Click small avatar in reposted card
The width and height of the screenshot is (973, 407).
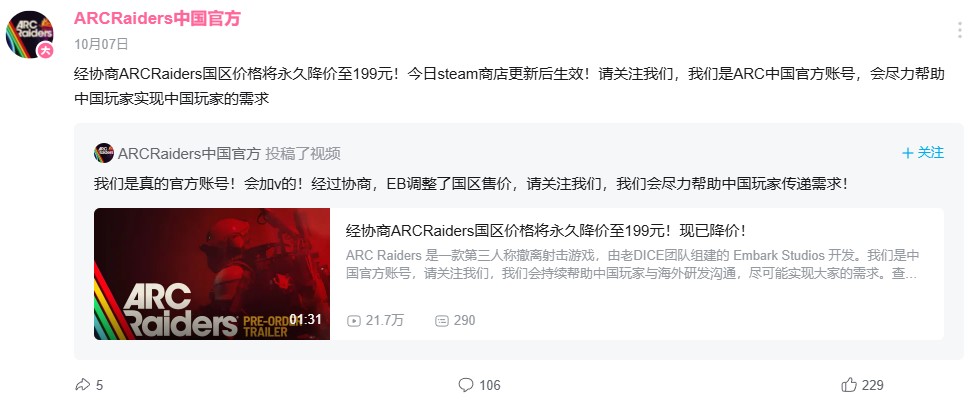coord(104,153)
